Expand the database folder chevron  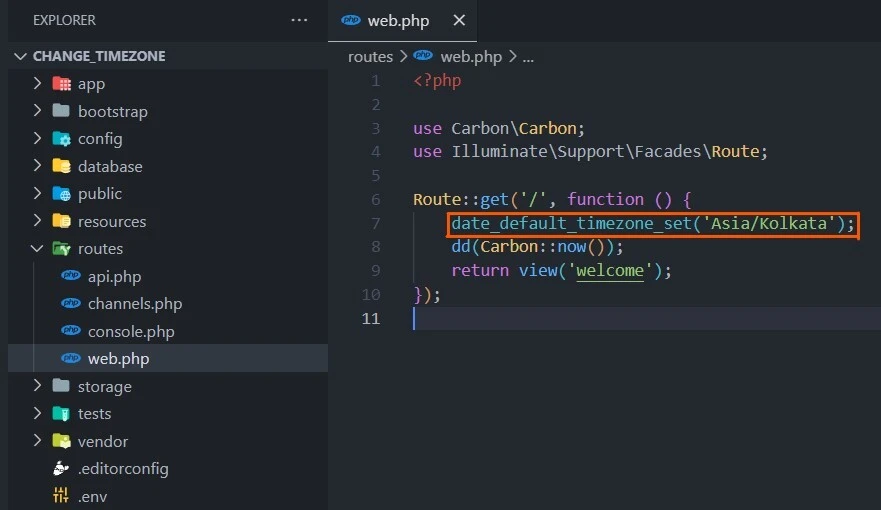click(x=37, y=166)
